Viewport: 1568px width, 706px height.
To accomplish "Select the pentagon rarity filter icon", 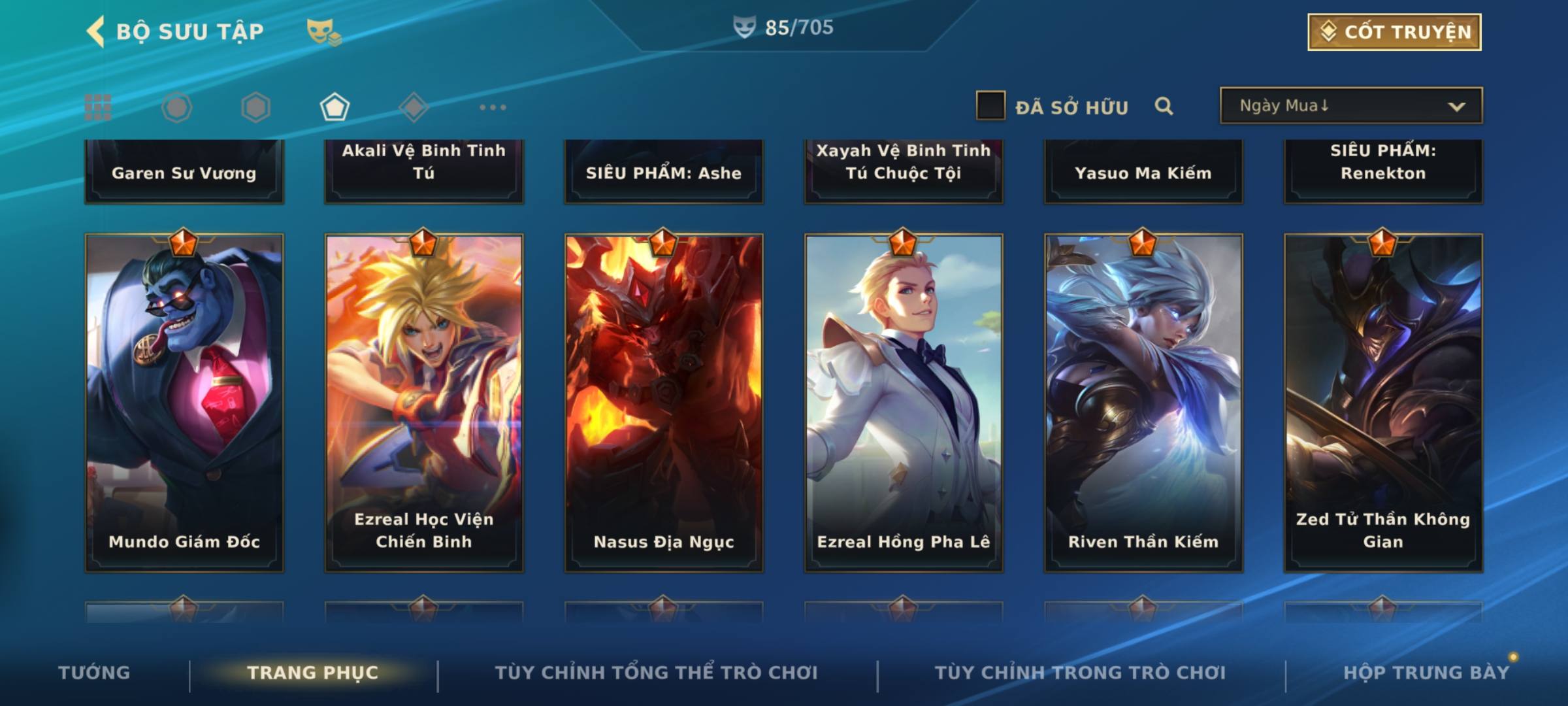I will click(335, 107).
